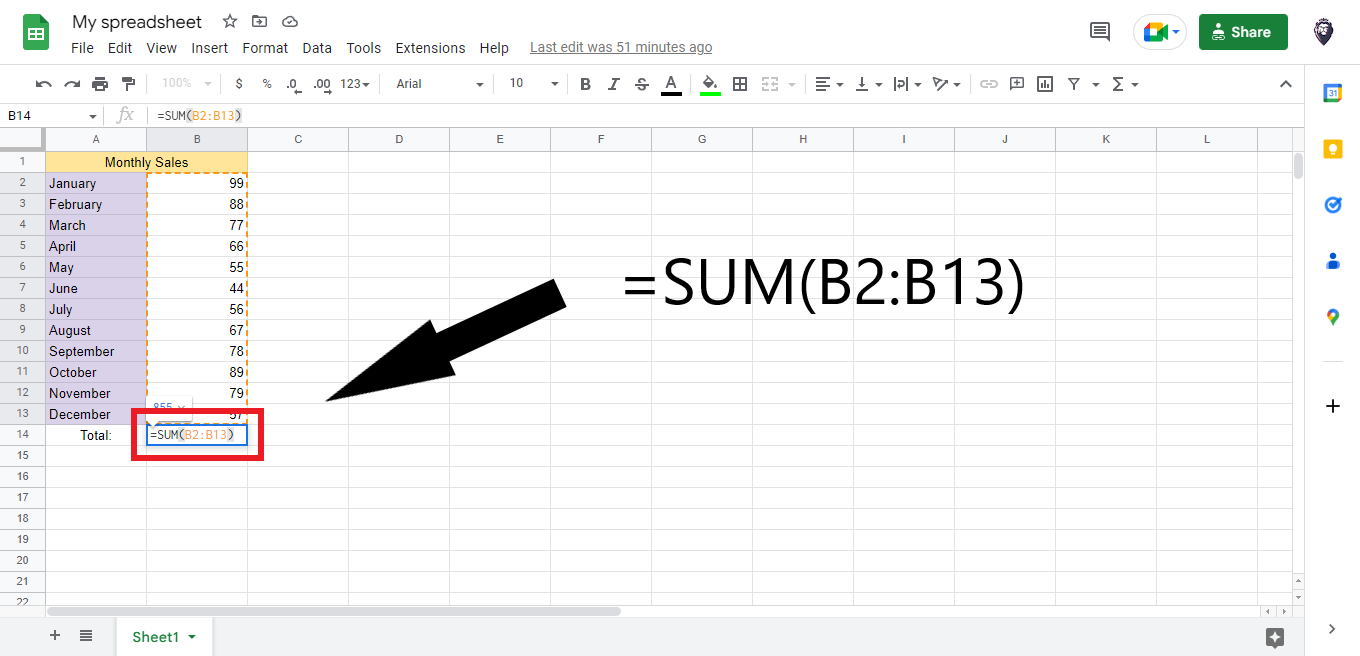Screen dimensions: 1360x656
Task: Open the Google Keep sidebar panel
Action: [1332, 149]
